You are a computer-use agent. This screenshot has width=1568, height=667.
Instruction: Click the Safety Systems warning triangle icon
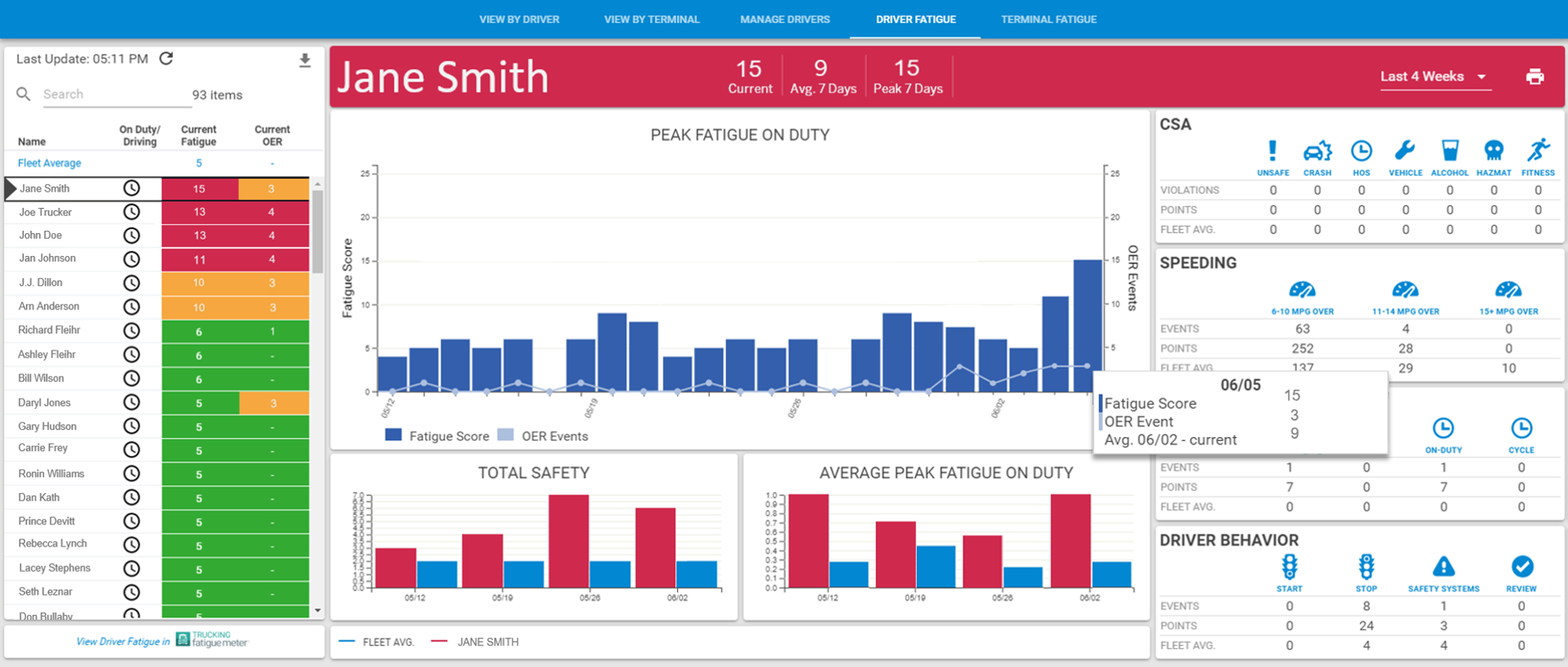tap(1443, 566)
